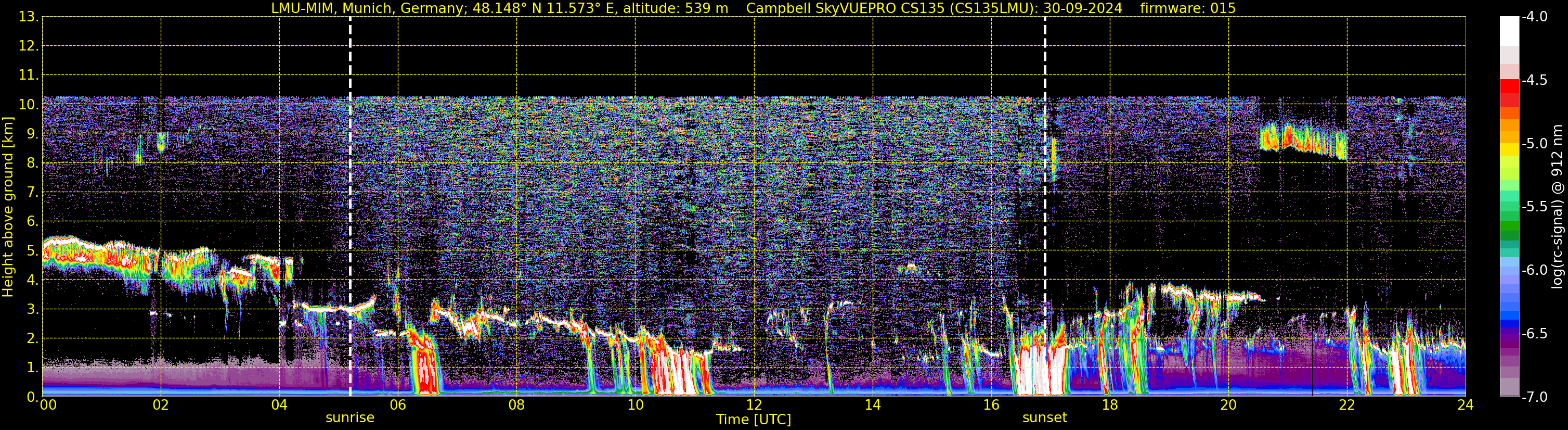Click the 'Time [UTC]' axis label
Image resolution: width=1568 pixels, height=430 pixels.
(754, 420)
